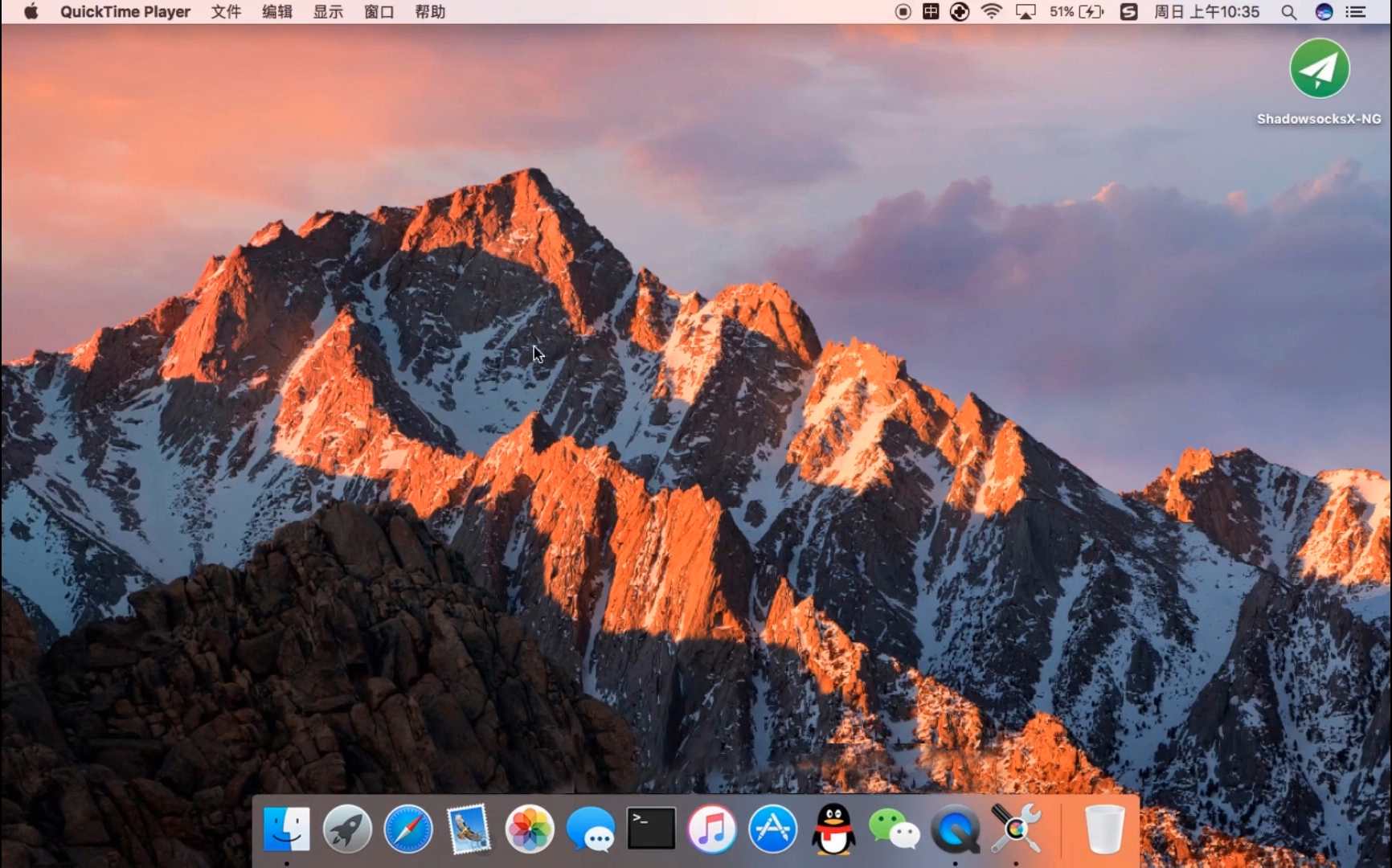Viewport: 1392px width, 868px height.
Task: Open the Terminal app in dock
Action: click(x=651, y=829)
